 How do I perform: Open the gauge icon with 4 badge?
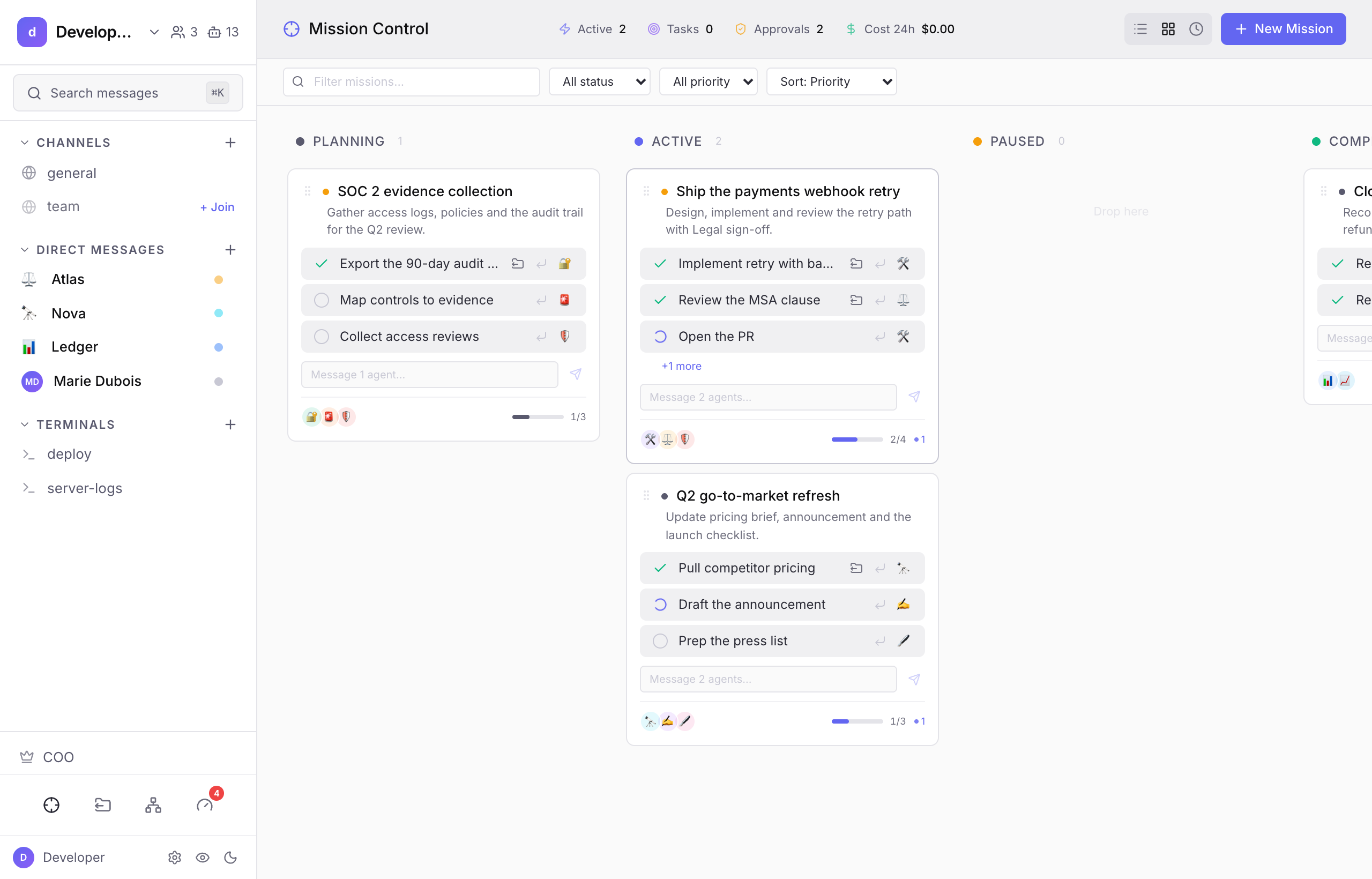click(205, 805)
